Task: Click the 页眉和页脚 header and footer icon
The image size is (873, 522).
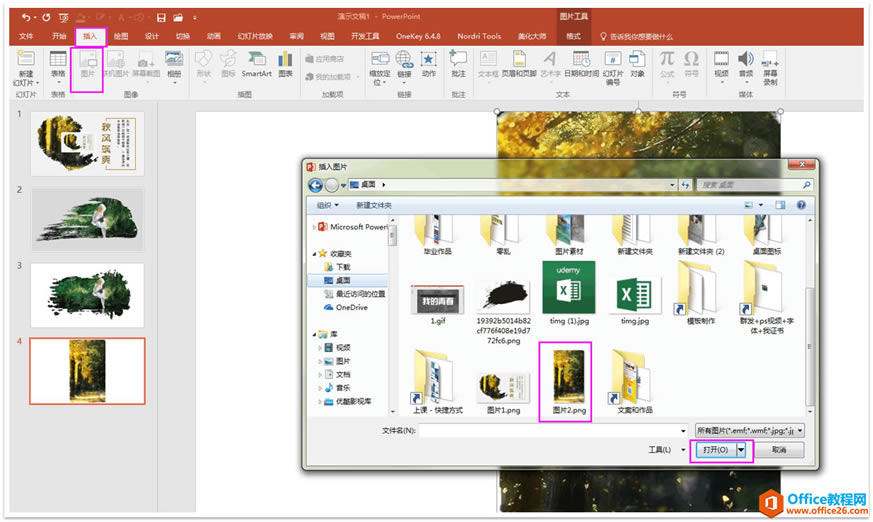Action: pos(519,59)
